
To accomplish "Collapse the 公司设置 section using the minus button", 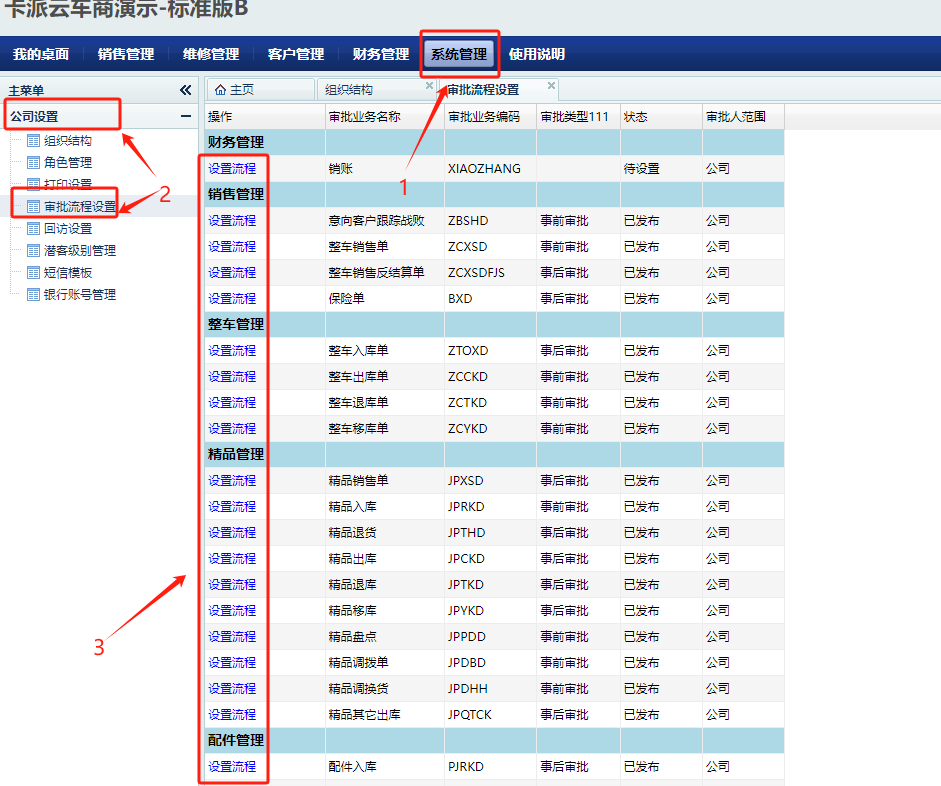I will tap(185, 117).
